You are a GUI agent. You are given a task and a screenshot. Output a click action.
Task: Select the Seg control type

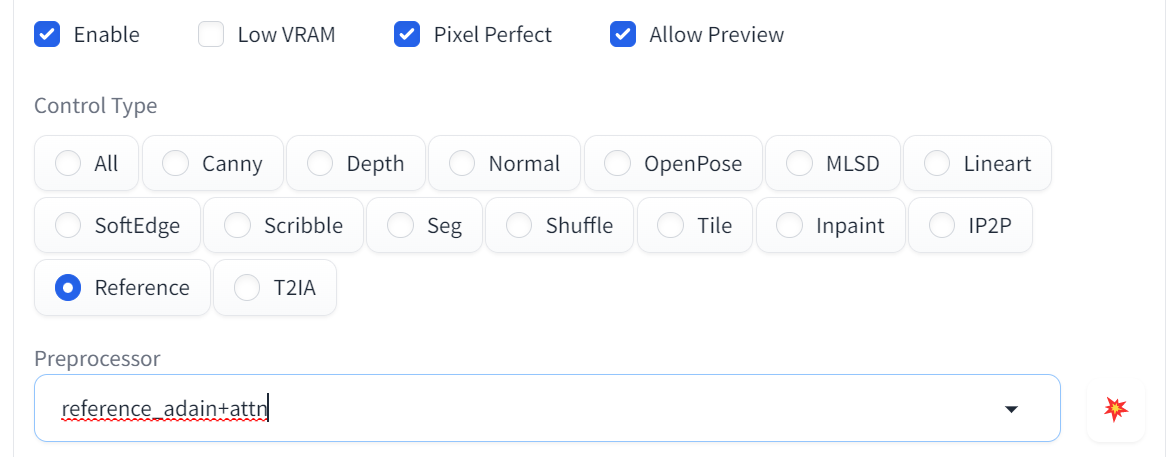point(400,225)
